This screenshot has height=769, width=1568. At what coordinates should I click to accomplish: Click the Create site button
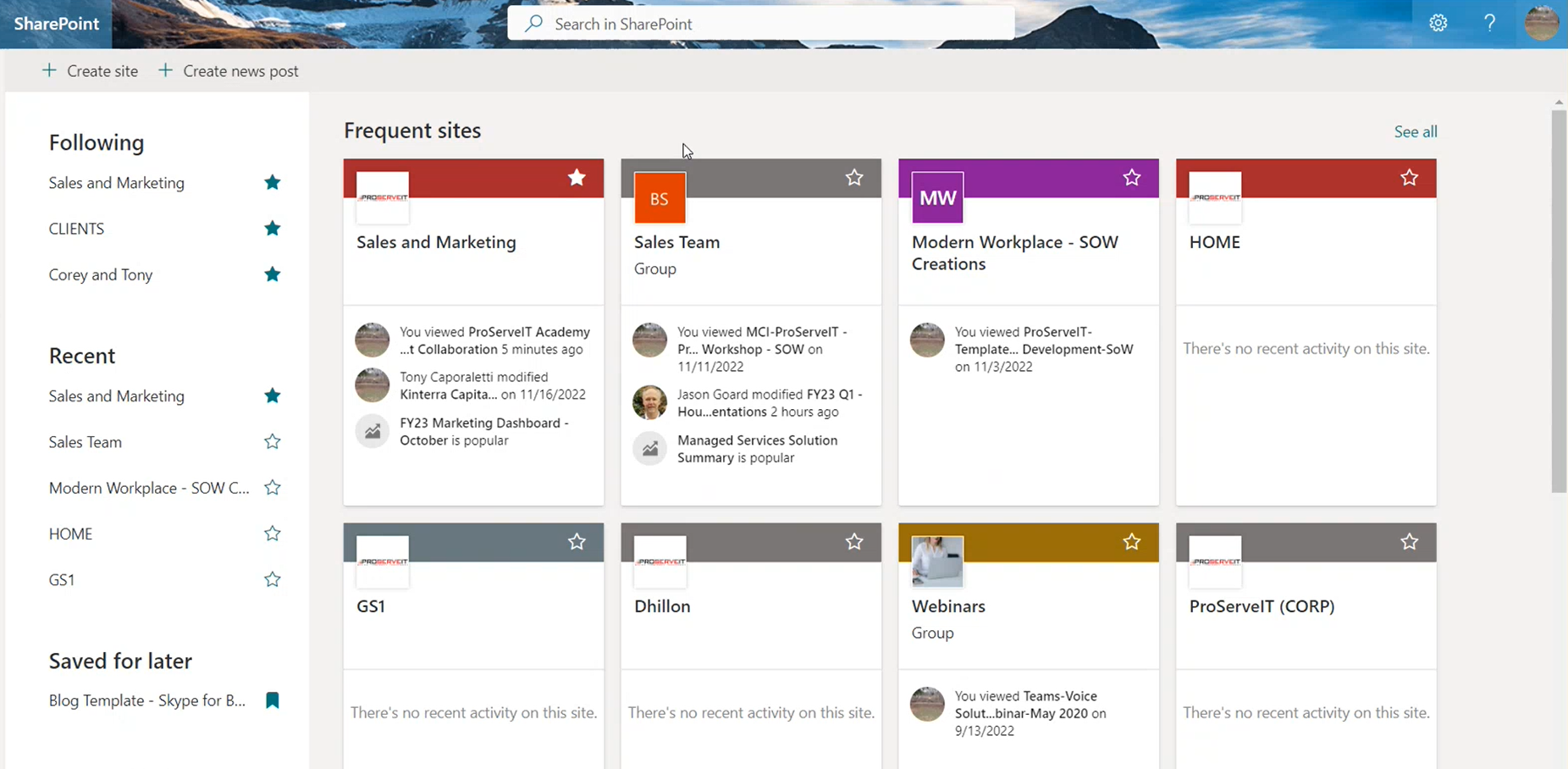point(90,71)
